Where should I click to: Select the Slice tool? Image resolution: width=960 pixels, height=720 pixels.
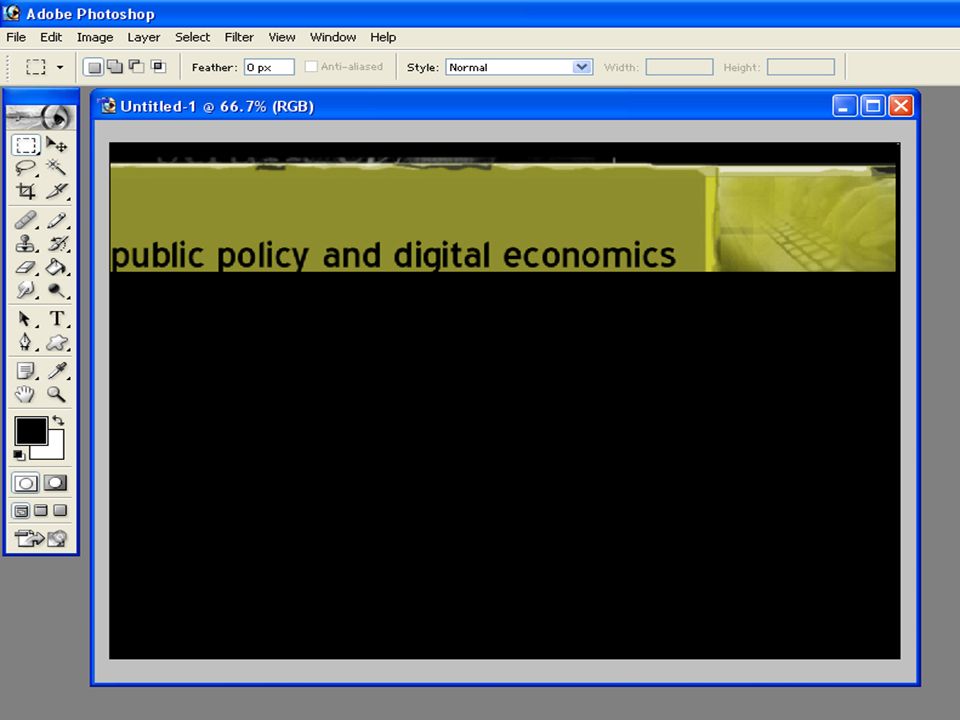click(56, 191)
